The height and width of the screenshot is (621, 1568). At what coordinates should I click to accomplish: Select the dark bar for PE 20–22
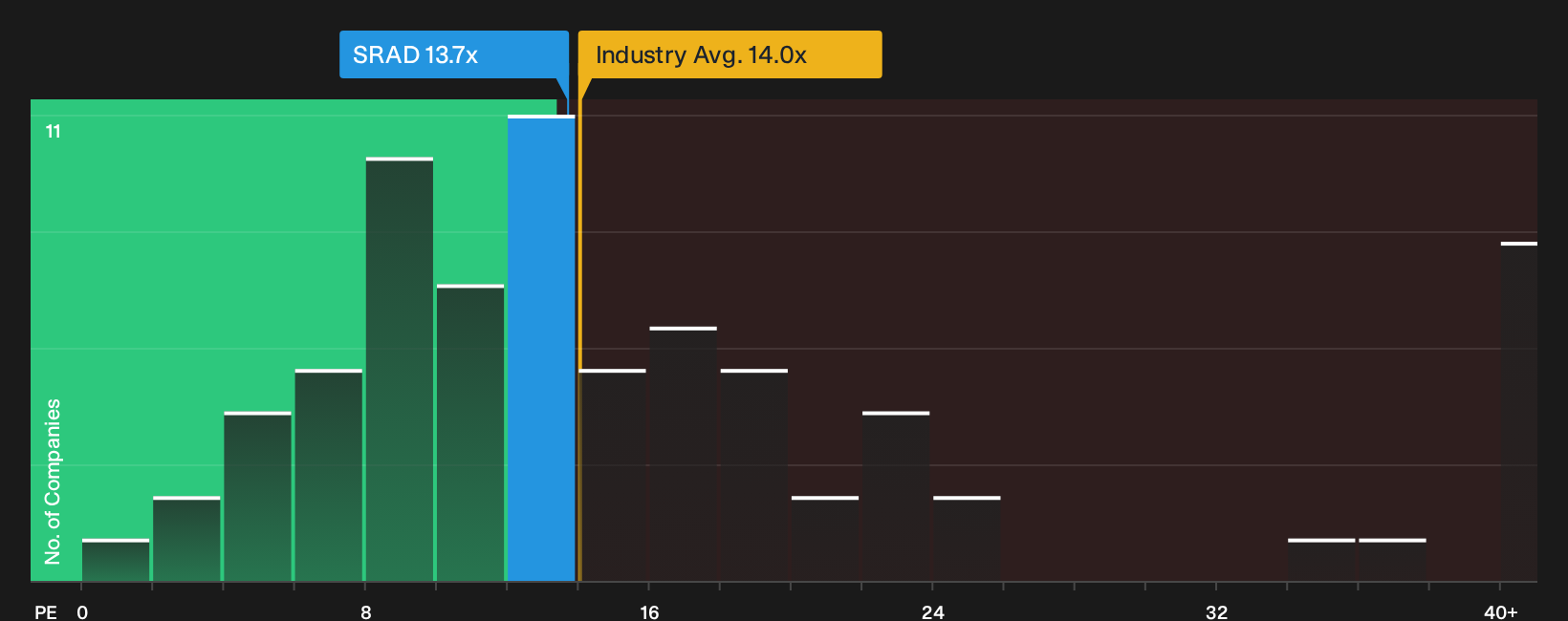point(825,539)
